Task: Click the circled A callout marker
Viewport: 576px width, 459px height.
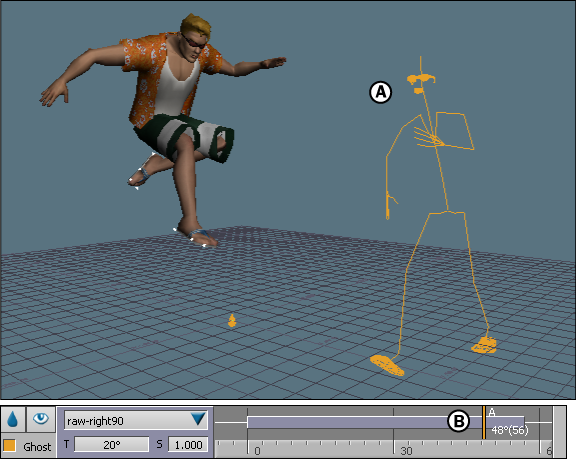Action: click(380, 92)
